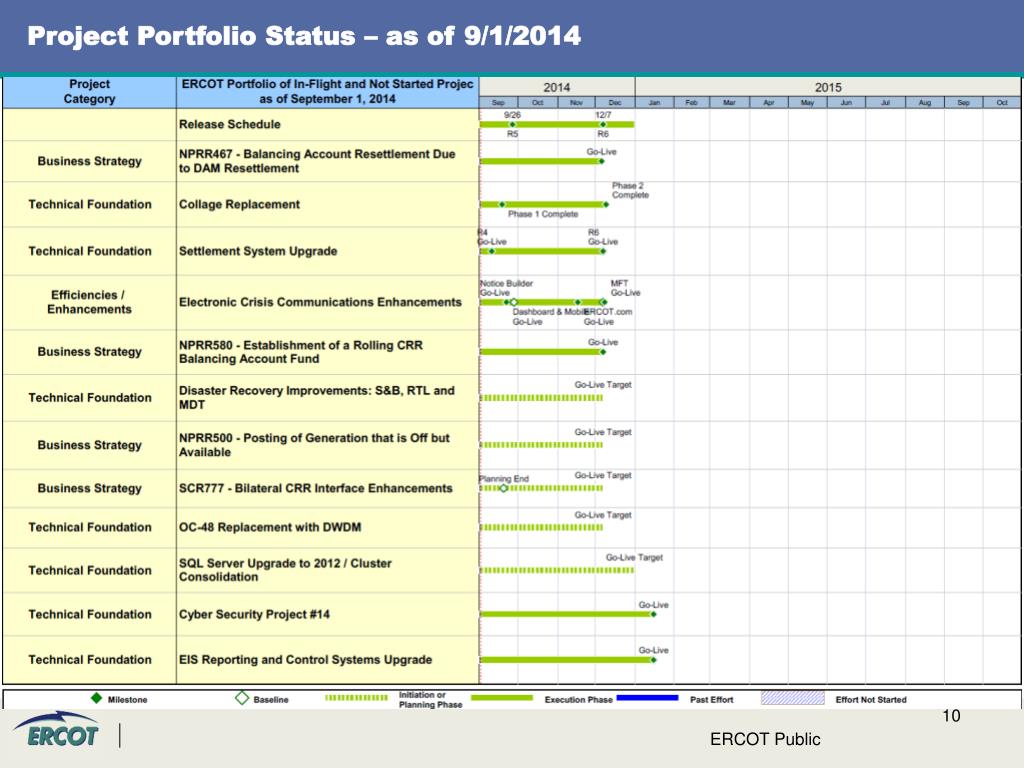This screenshot has width=1024, height=768.
Task: Click the MFT Go-Live milestone diamond
Action: (x=603, y=302)
